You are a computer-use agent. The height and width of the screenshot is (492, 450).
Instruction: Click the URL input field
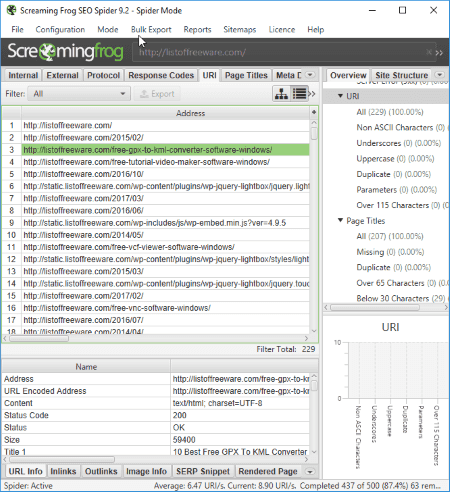click(284, 52)
